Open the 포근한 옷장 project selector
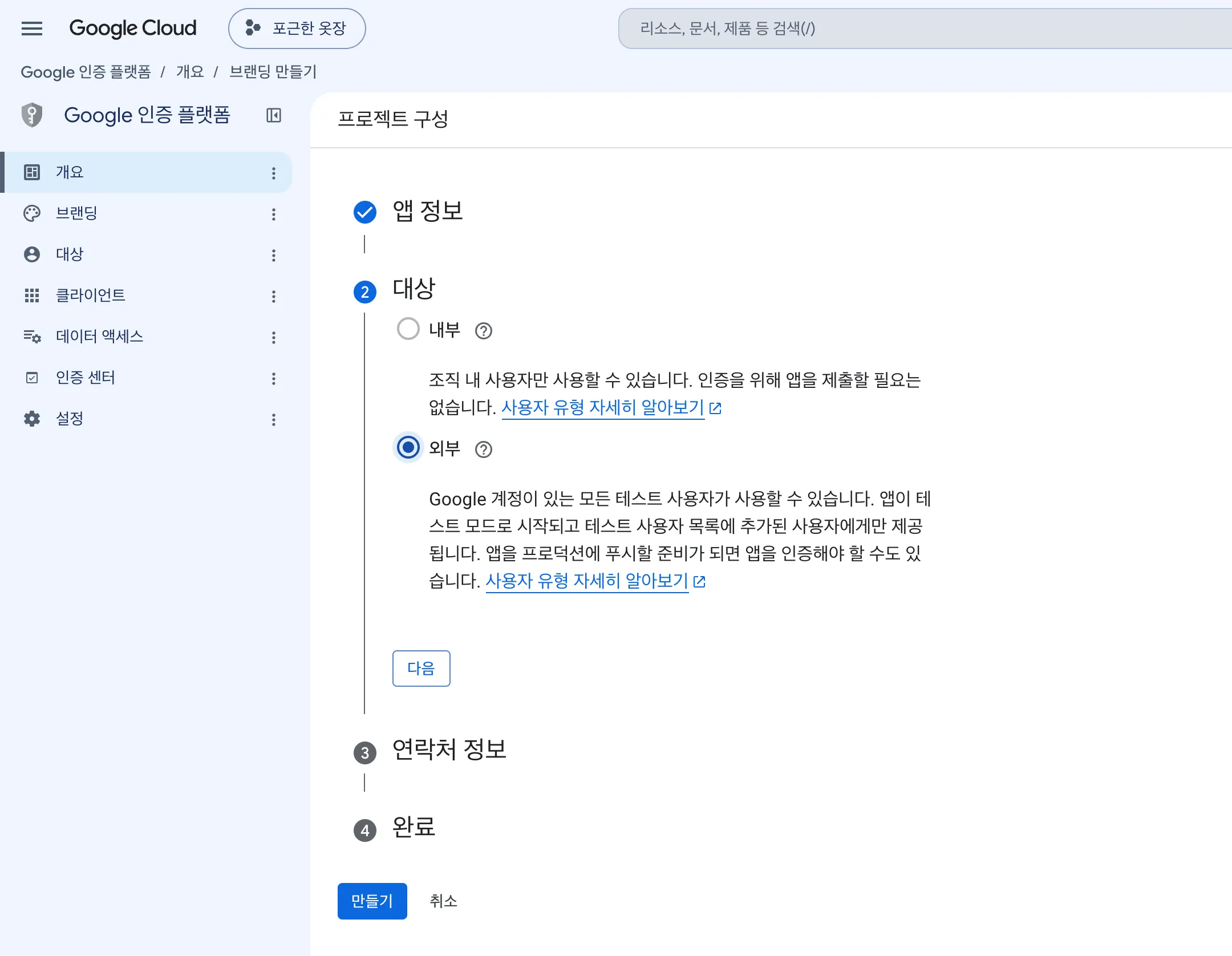 pos(297,28)
